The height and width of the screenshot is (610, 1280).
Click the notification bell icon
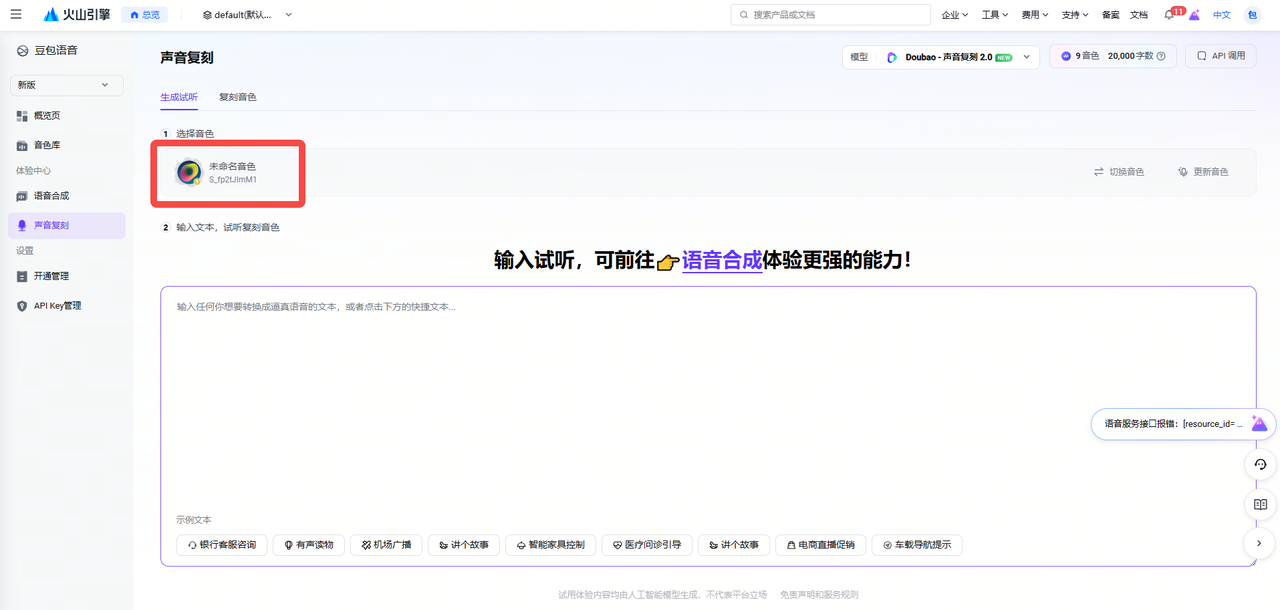click(x=1169, y=15)
